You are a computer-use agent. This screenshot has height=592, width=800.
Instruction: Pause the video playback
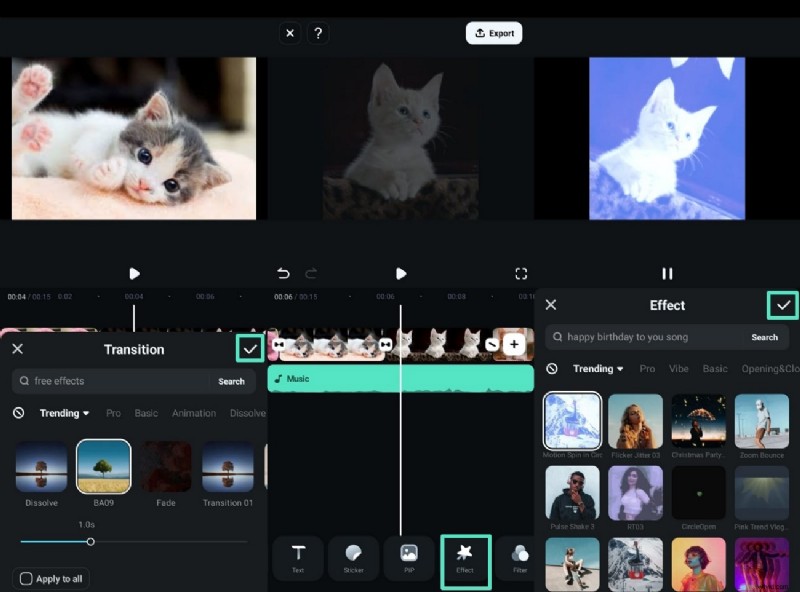click(667, 273)
